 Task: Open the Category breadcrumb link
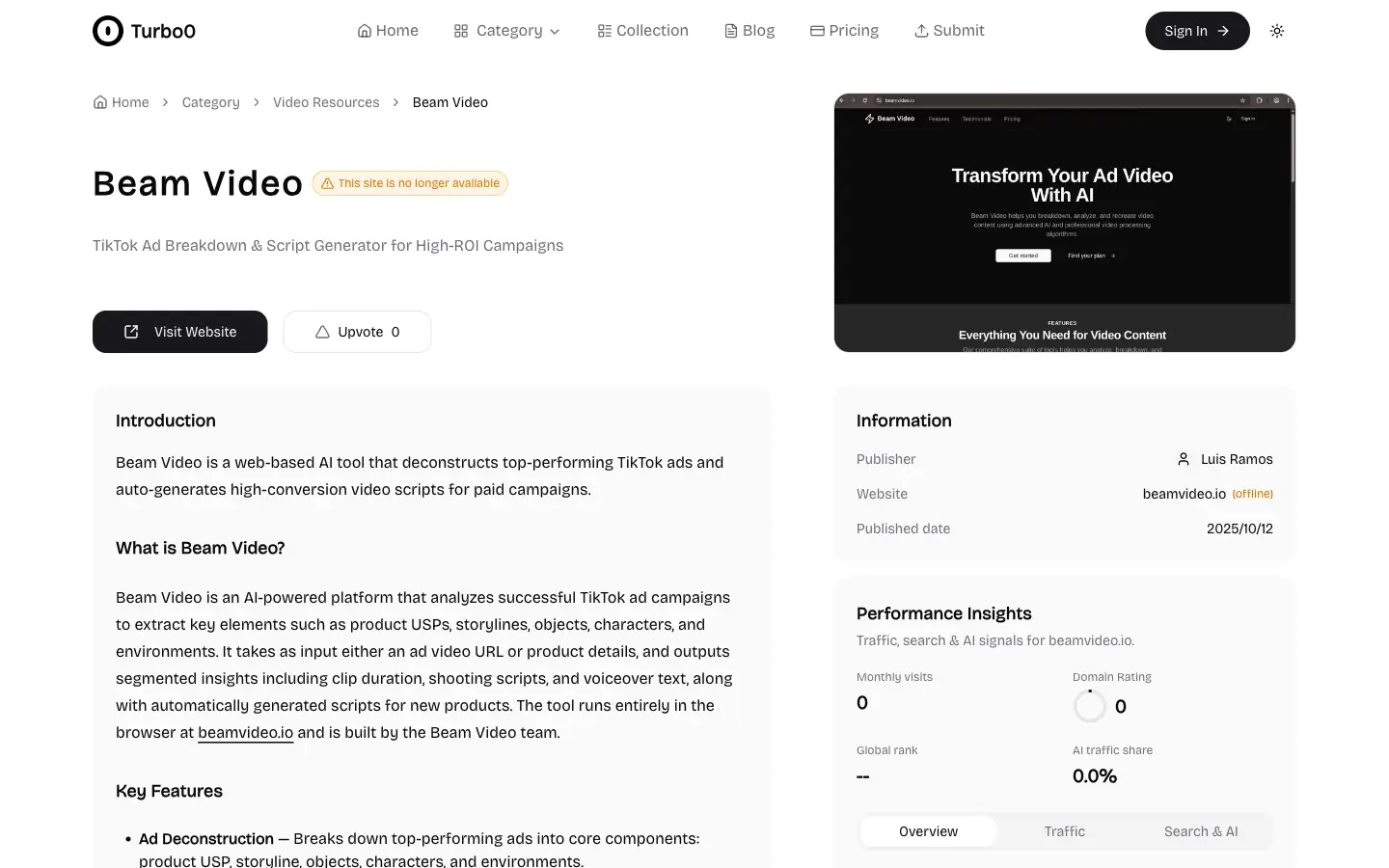pos(211,102)
